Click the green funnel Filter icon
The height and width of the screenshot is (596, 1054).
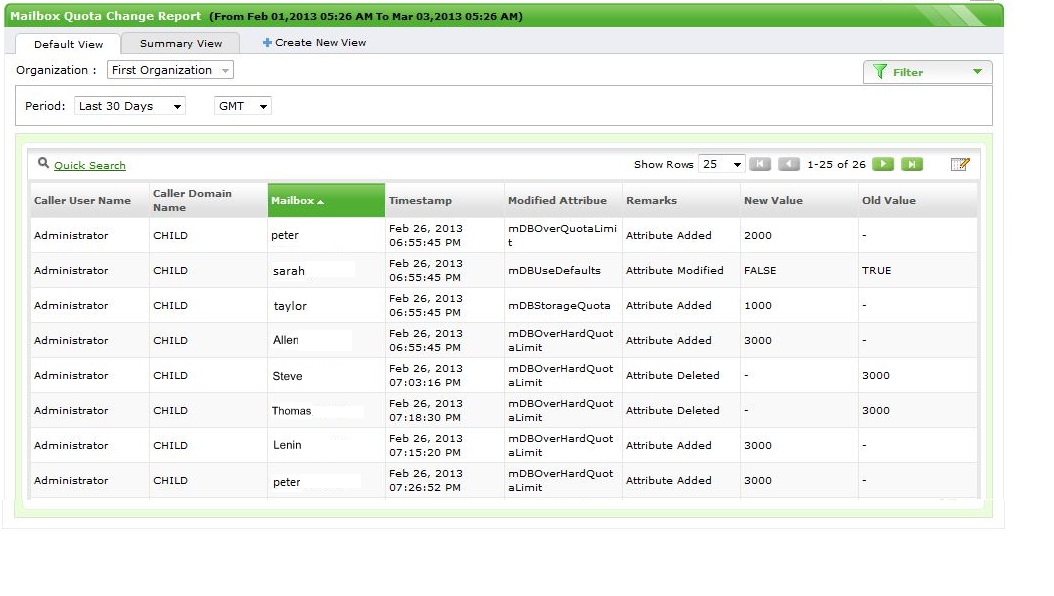880,72
